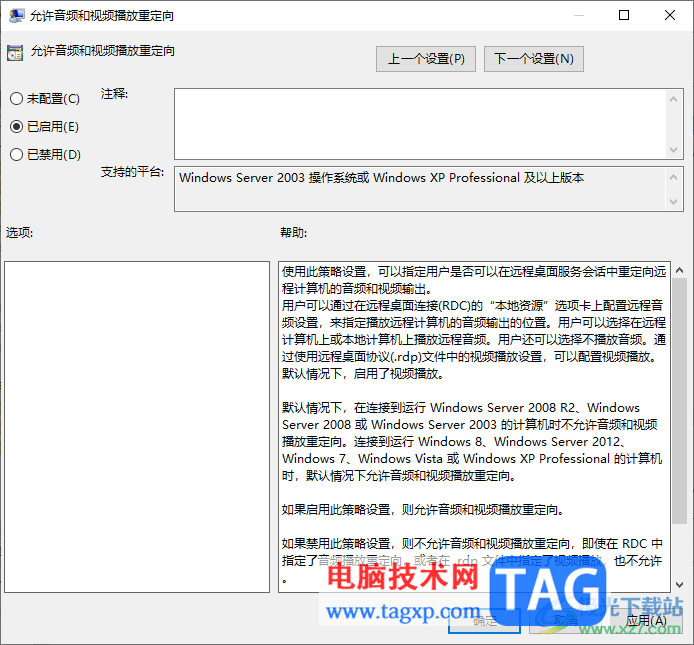Viewport: 694px width, 645px height.
Task: Minimize the policy settings window
Action: 578,15
